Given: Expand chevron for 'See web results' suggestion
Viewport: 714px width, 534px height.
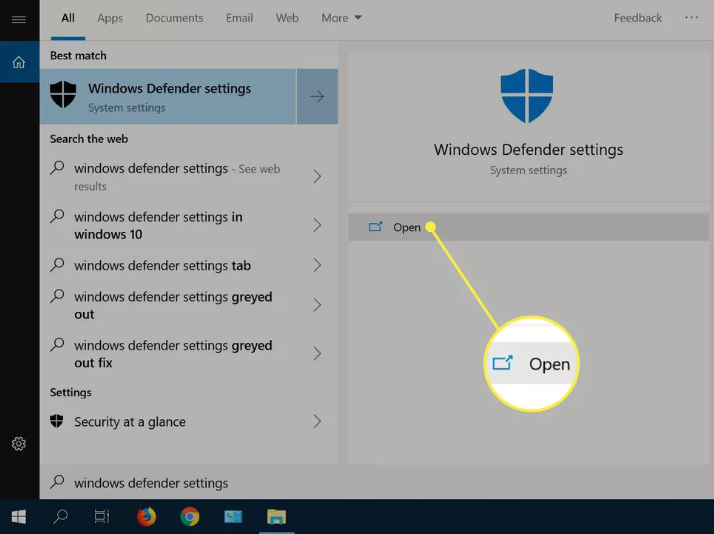Looking at the screenshot, I should (x=317, y=177).
